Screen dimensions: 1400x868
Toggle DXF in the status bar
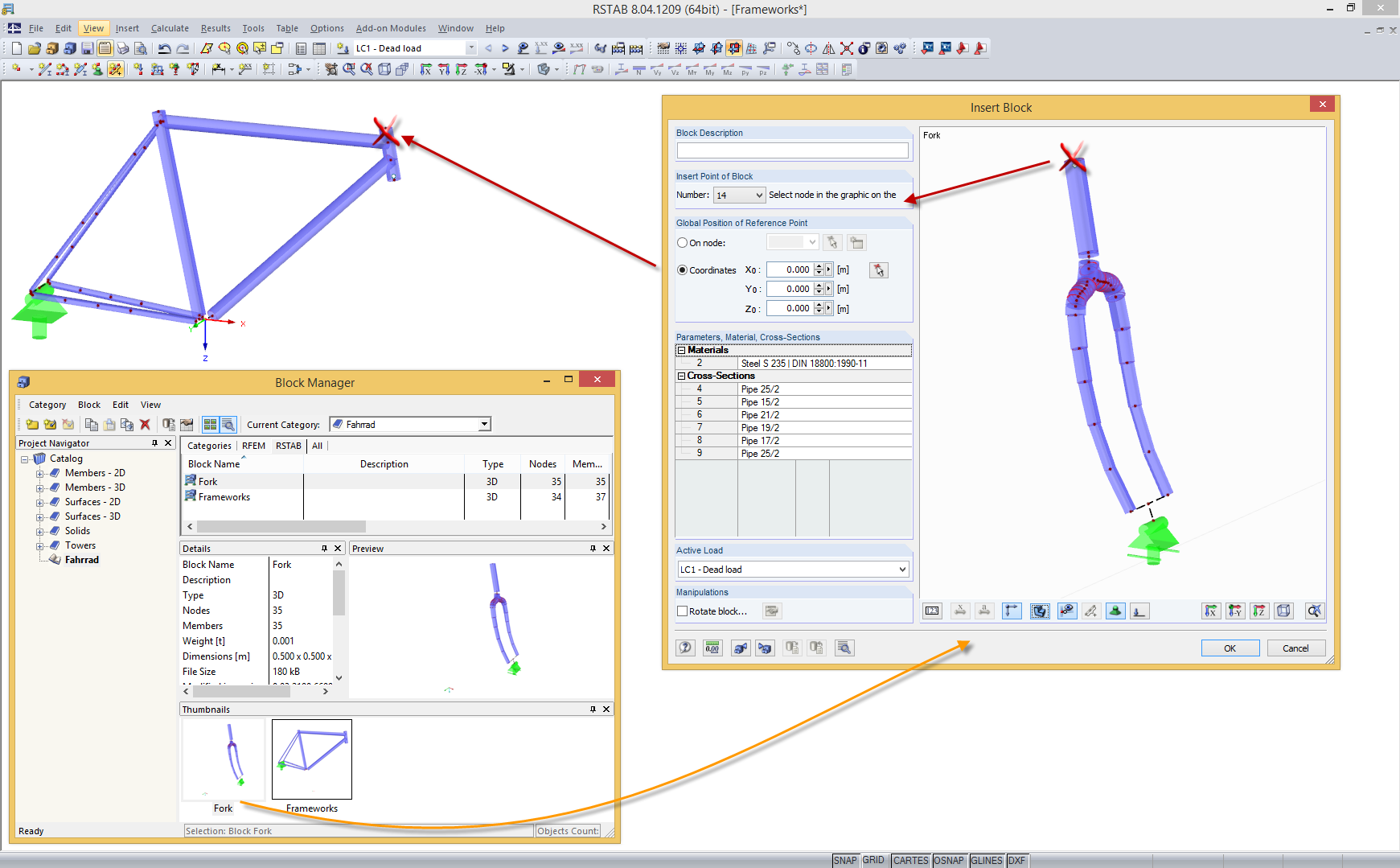1017,861
